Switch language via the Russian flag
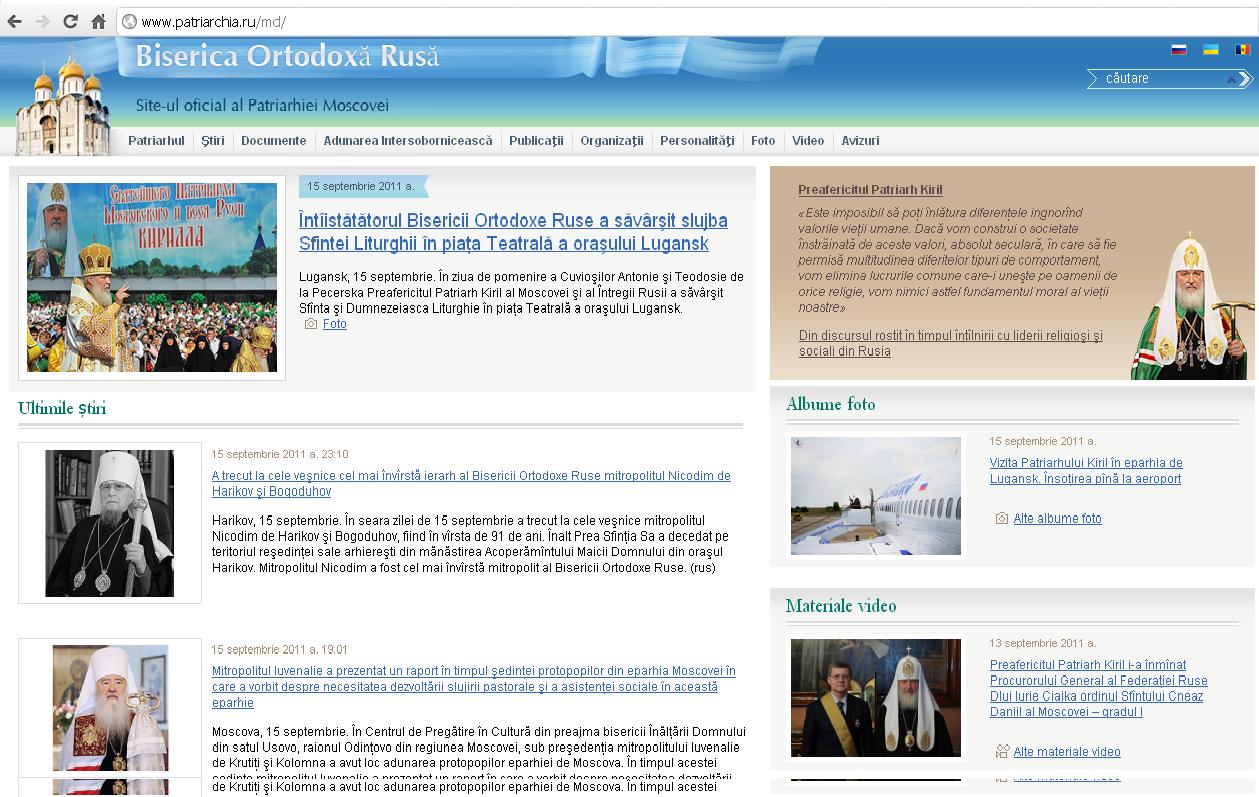Viewport: 1259px width, 797px height. tap(1179, 49)
